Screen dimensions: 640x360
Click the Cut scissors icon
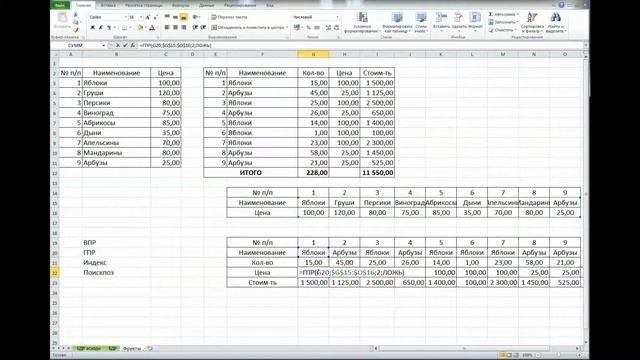[76, 15]
